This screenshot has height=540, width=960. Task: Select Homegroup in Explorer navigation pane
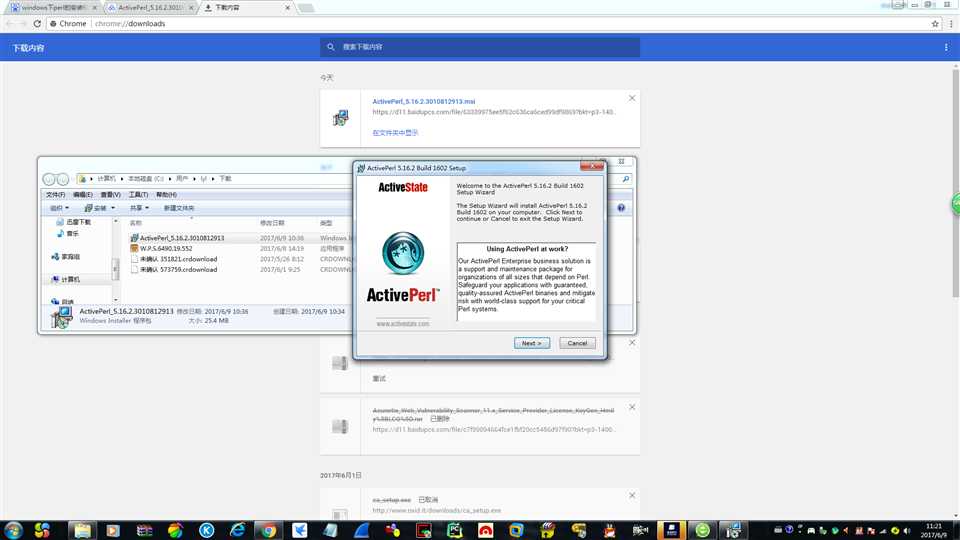click(66, 257)
